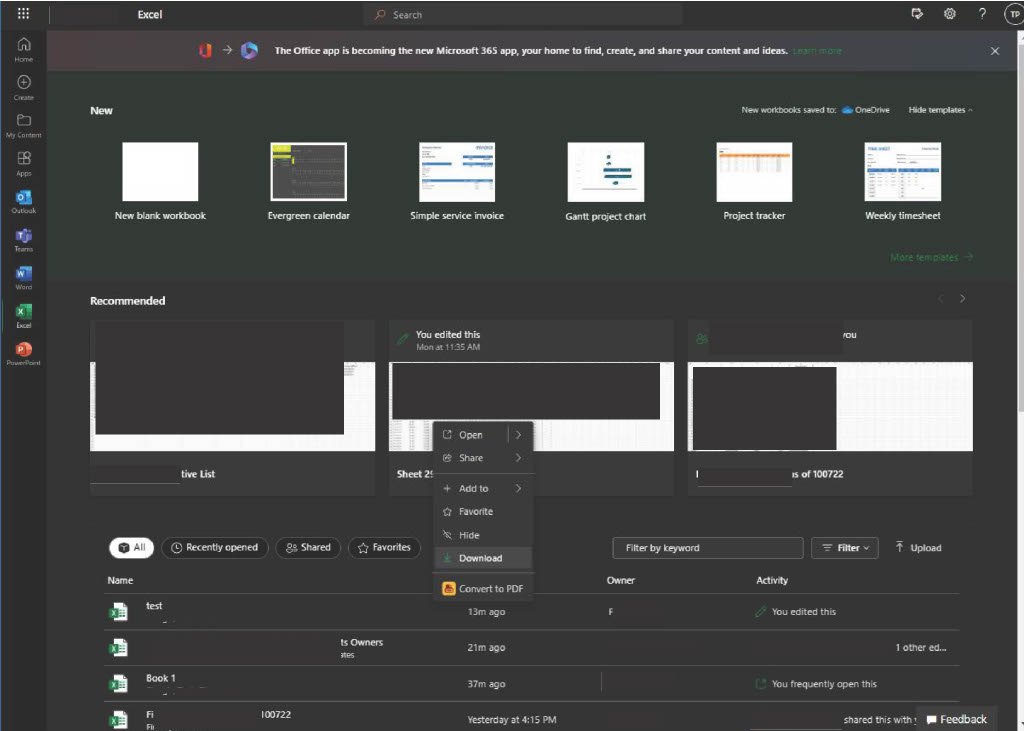Open the settings gear icon
Viewport: 1024px width, 731px height.
(x=950, y=14)
